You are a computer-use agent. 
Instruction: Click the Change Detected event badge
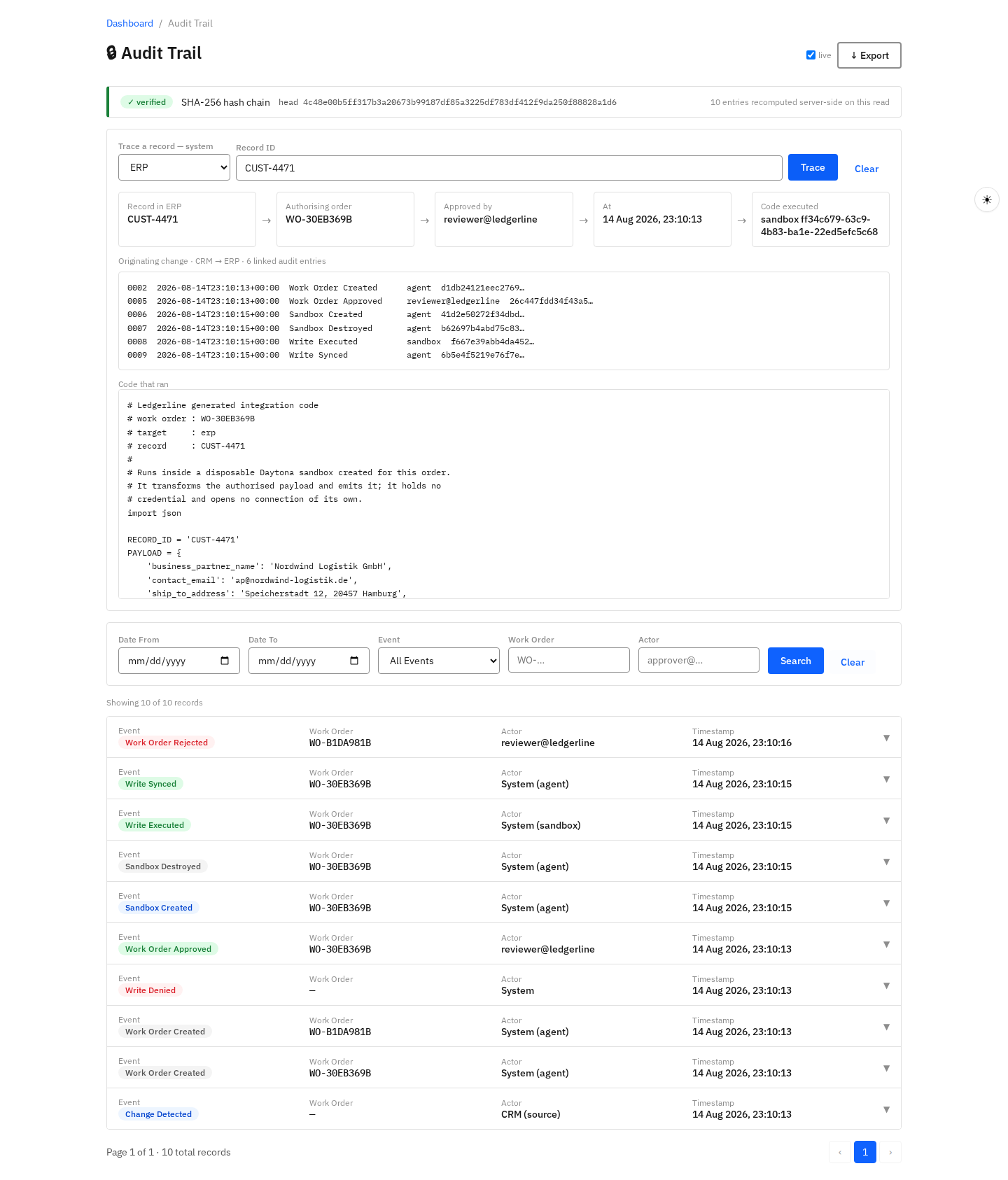(x=158, y=1114)
